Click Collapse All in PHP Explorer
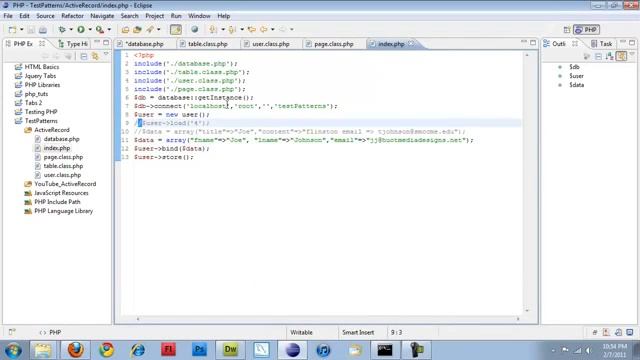 [84, 56]
